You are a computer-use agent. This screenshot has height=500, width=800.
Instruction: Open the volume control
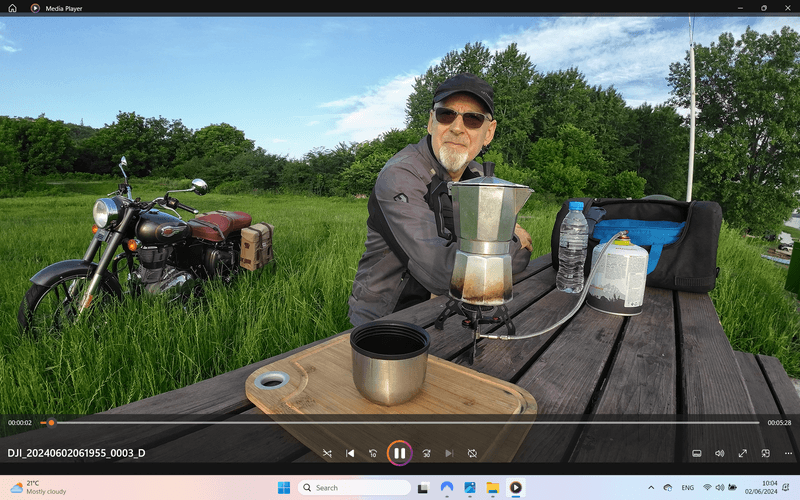[719, 453]
